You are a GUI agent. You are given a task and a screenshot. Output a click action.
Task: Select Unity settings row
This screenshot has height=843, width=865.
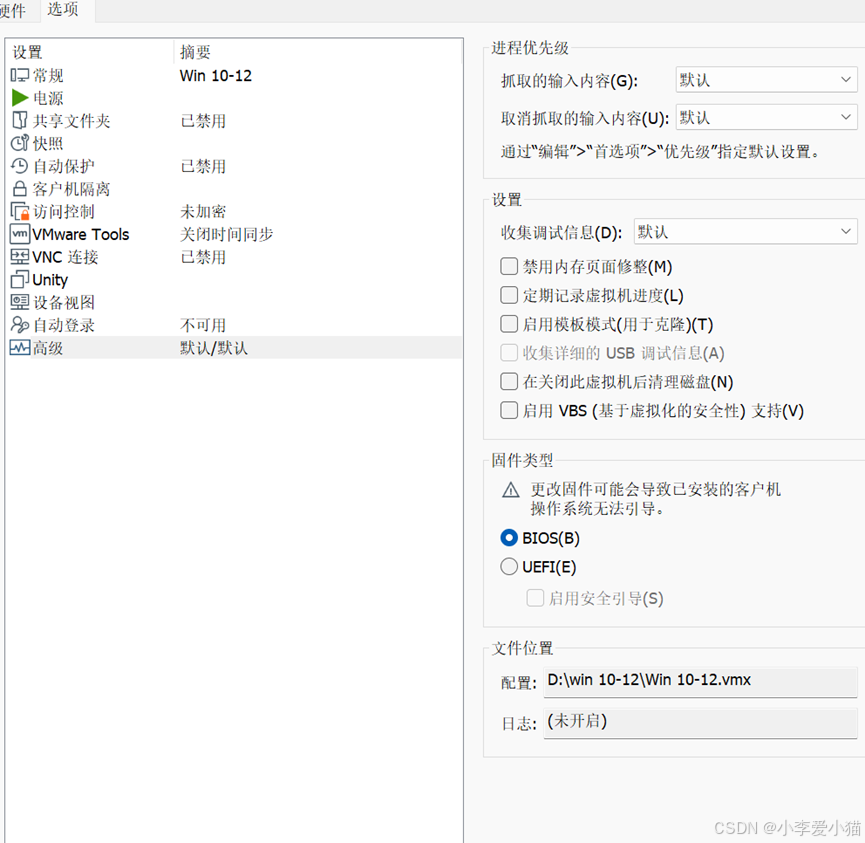coord(234,279)
